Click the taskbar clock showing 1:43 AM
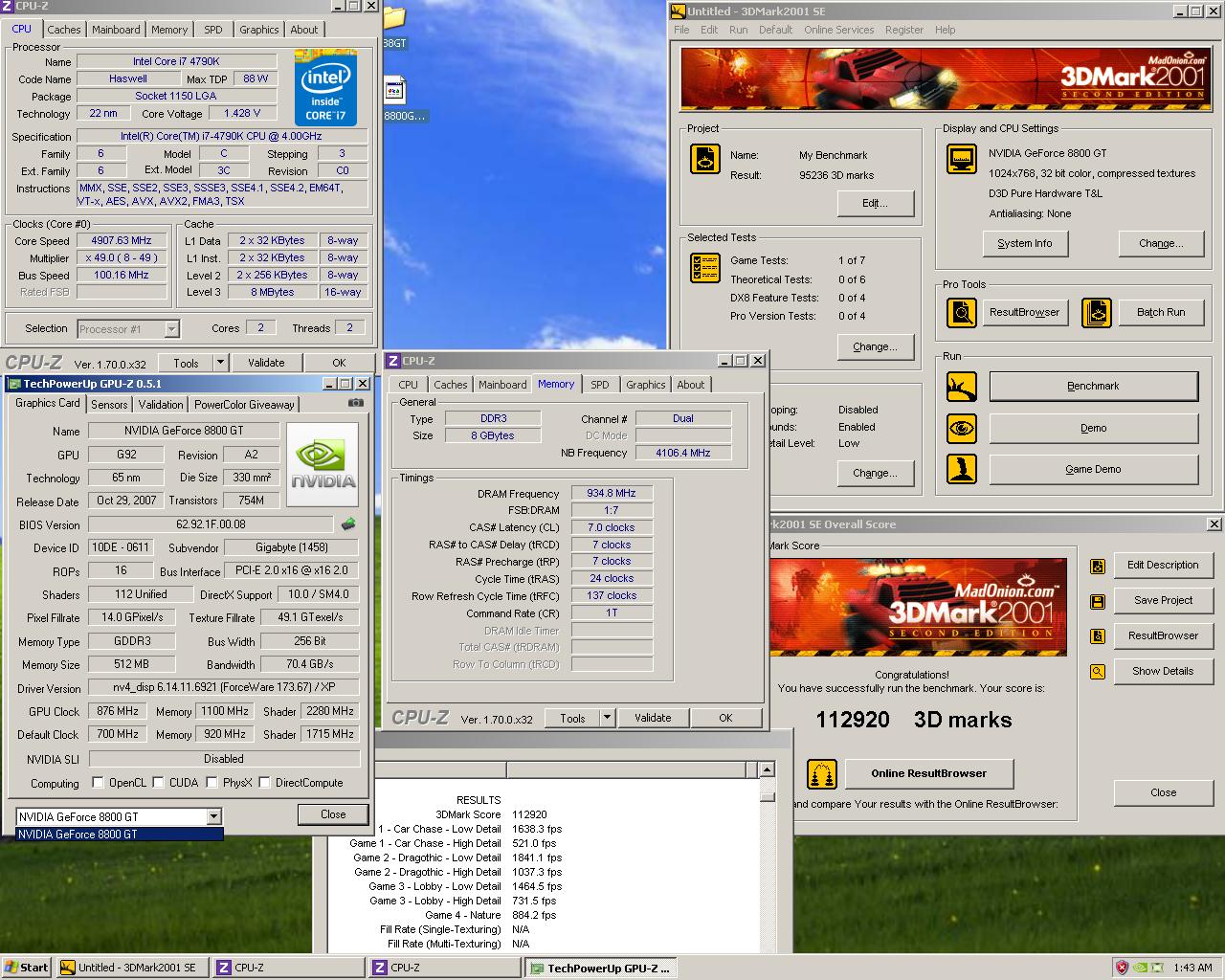This screenshot has height=980, width=1225. coord(1192,968)
